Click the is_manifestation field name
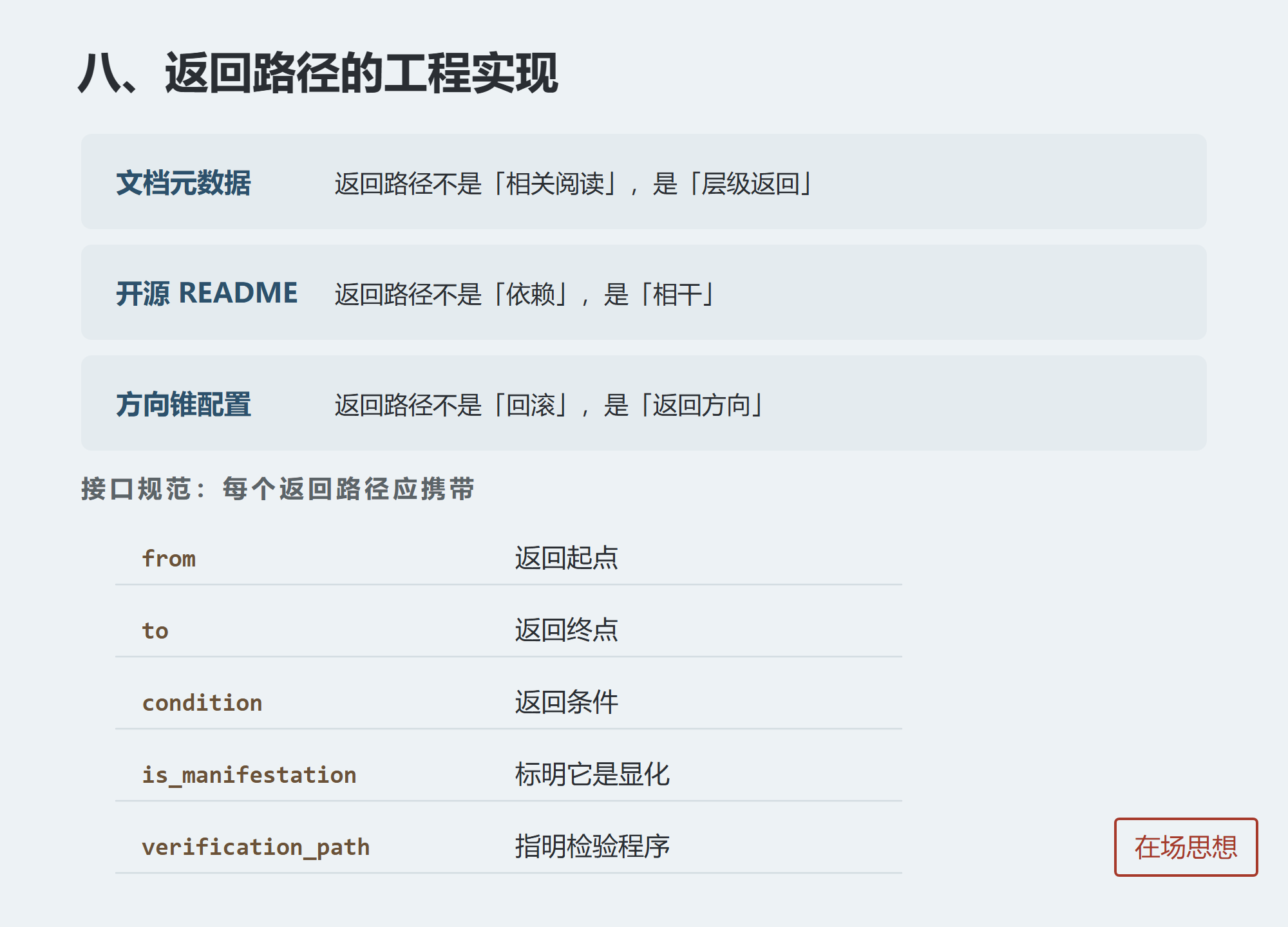Image resolution: width=1288 pixels, height=927 pixels. coord(249,774)
